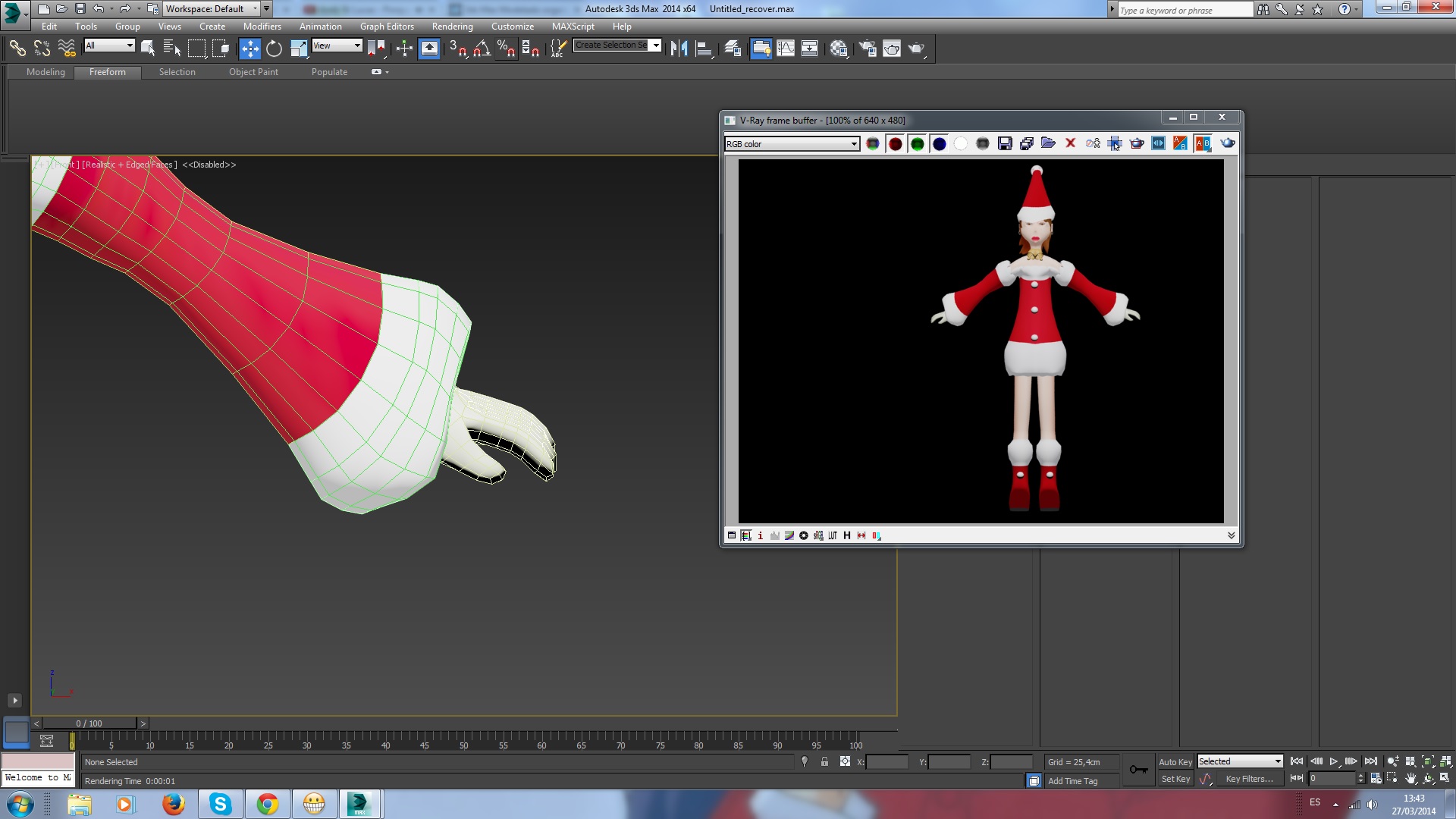Switch to the Object Paint ribbon tab

(x=253, y=72)
